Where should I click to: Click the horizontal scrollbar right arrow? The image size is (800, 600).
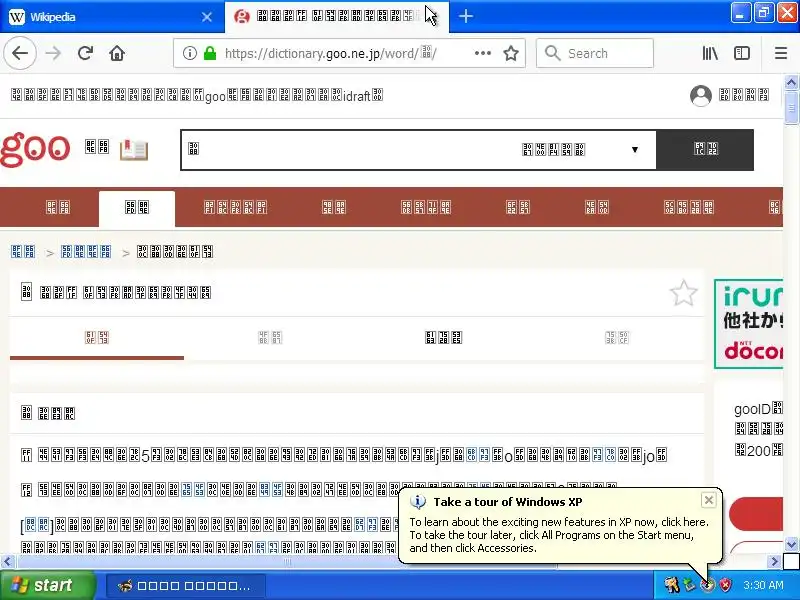(x=774, y=562)
